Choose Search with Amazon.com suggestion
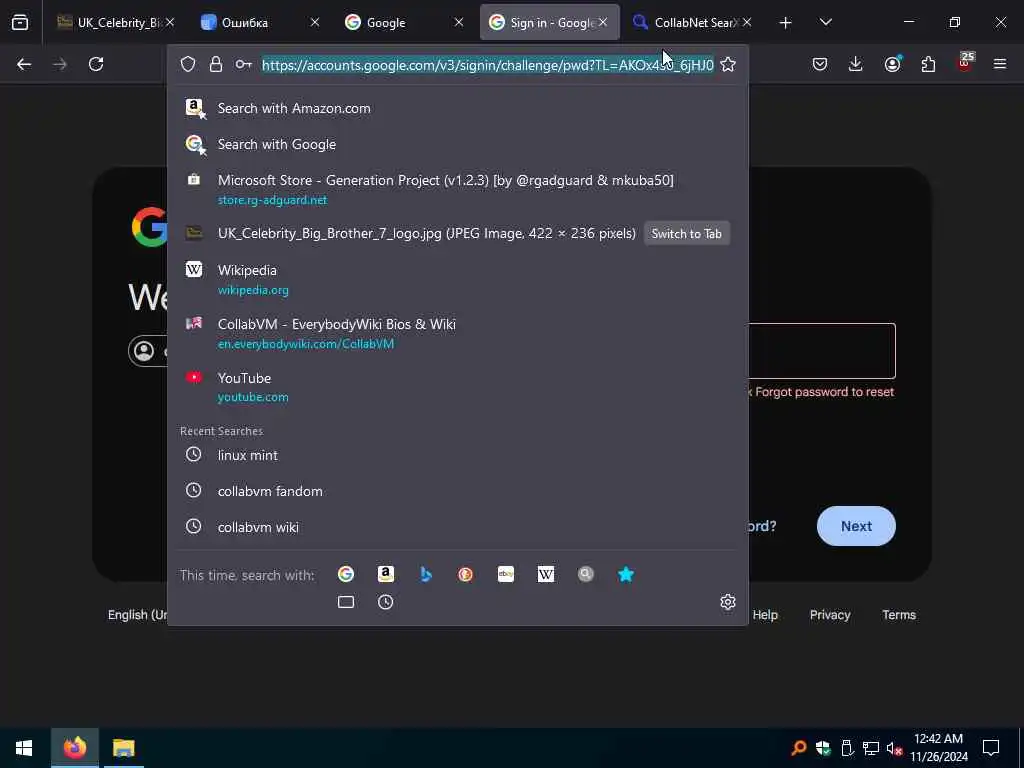This screenshot has height=768, width=1024. (x=458, y=108)
